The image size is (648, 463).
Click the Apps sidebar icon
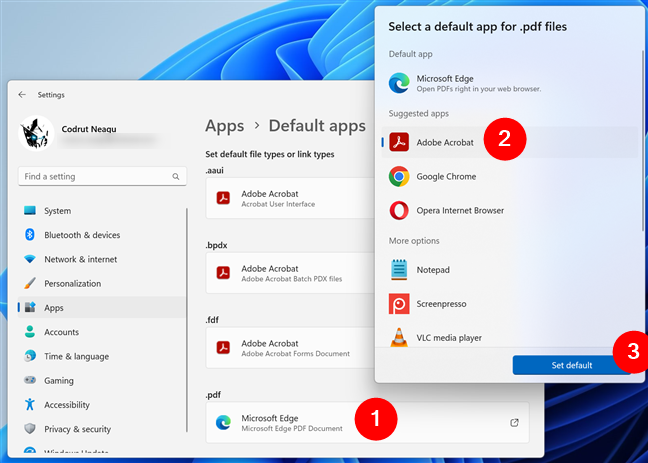(x=30, y=307)
